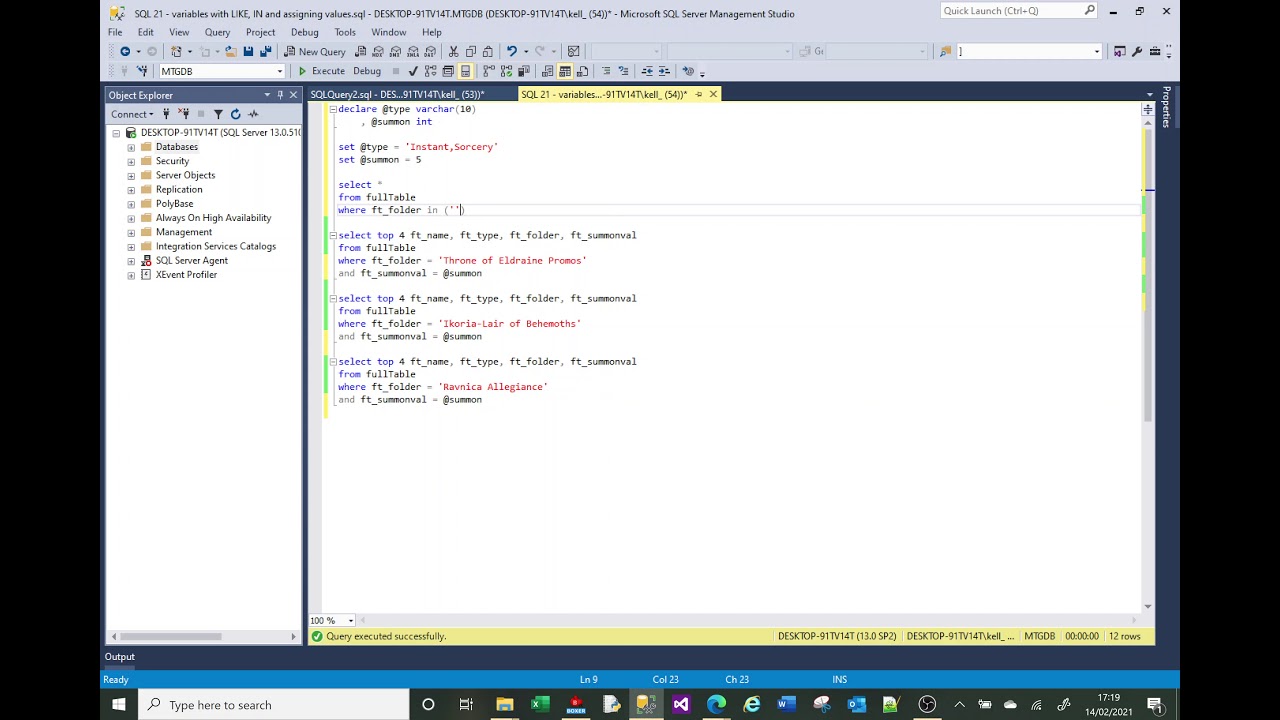Expand the Security tree node

coord(131,161)
